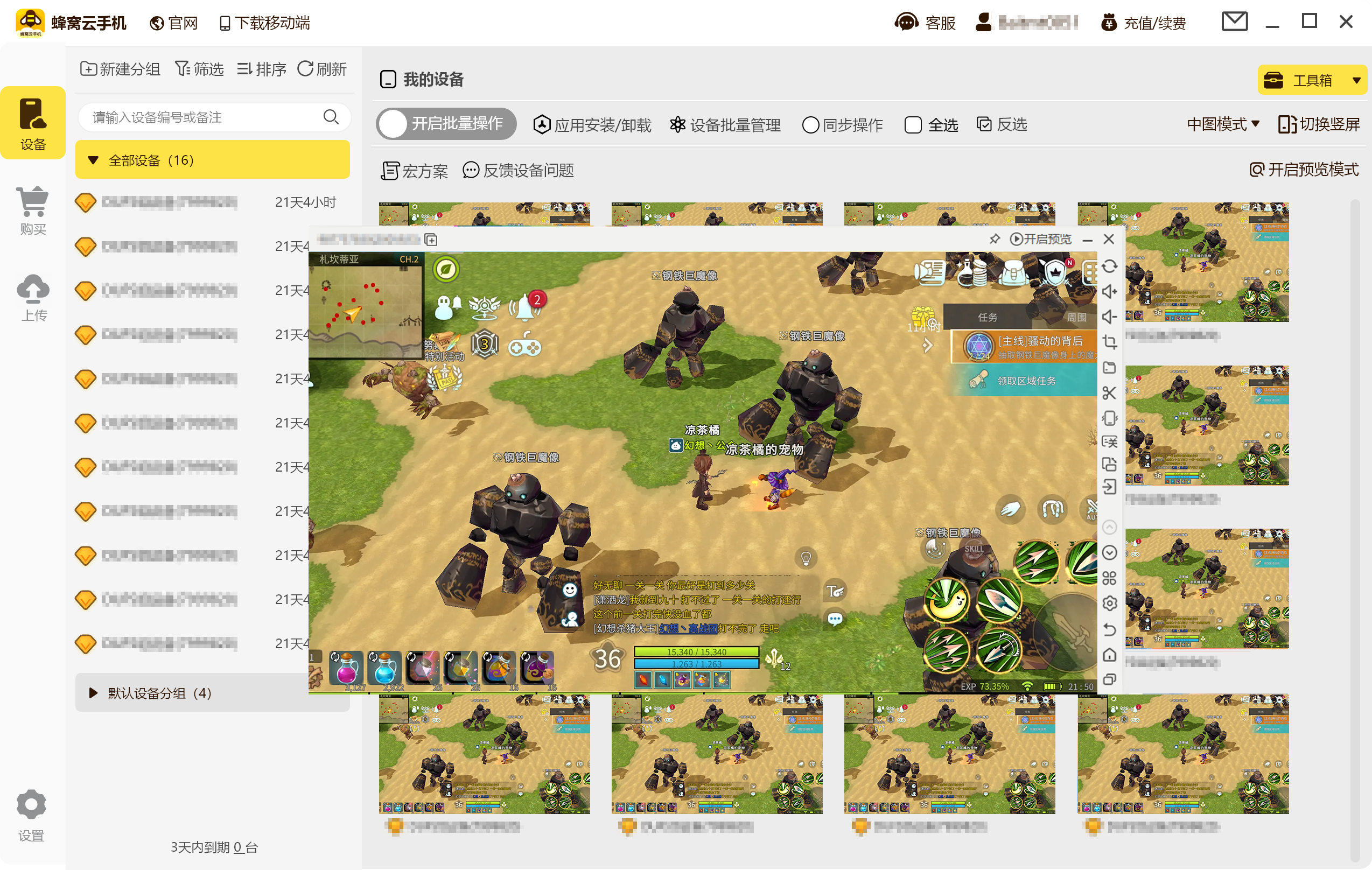Click the Android back arrow icon in device toolbar
Viewport: 1372px width, 870px height.
coord(1109,629)
